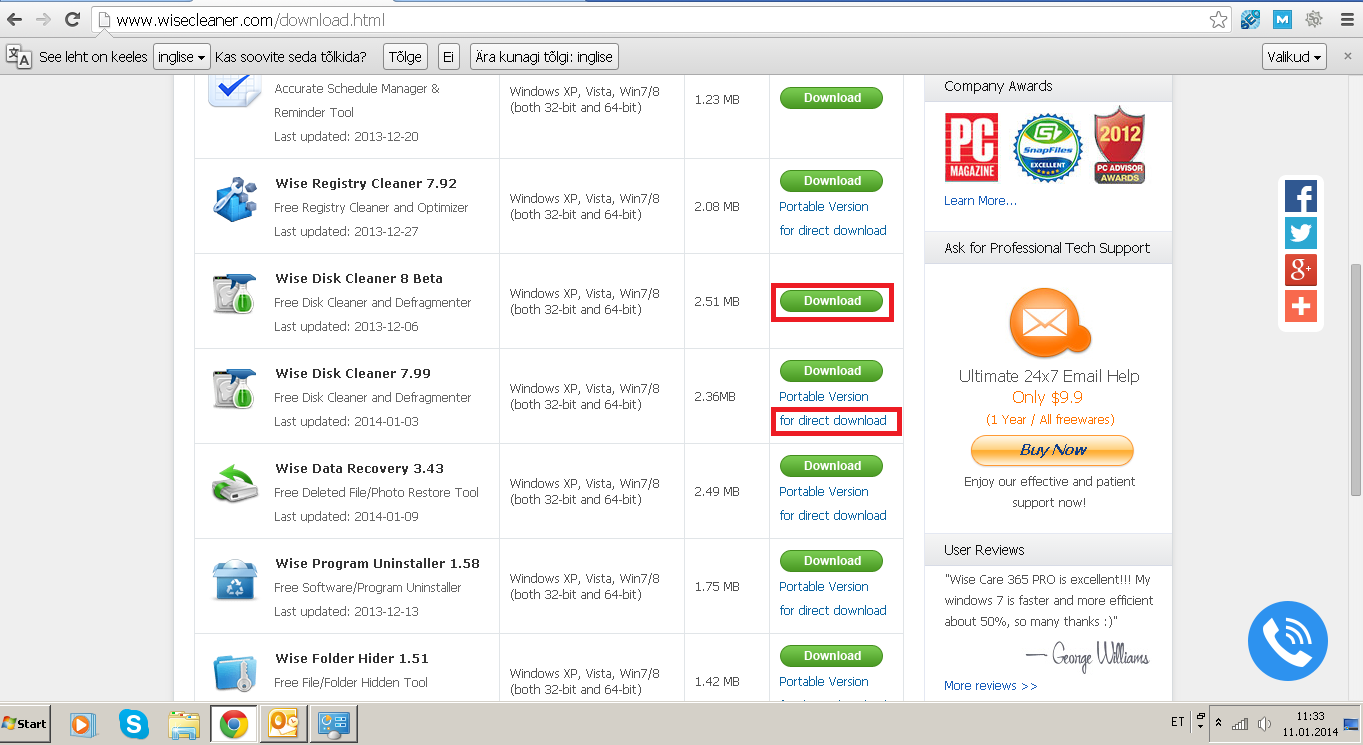Download Wise Registry Cleaner 7.92
The image size is (1363, 745).
832,181
